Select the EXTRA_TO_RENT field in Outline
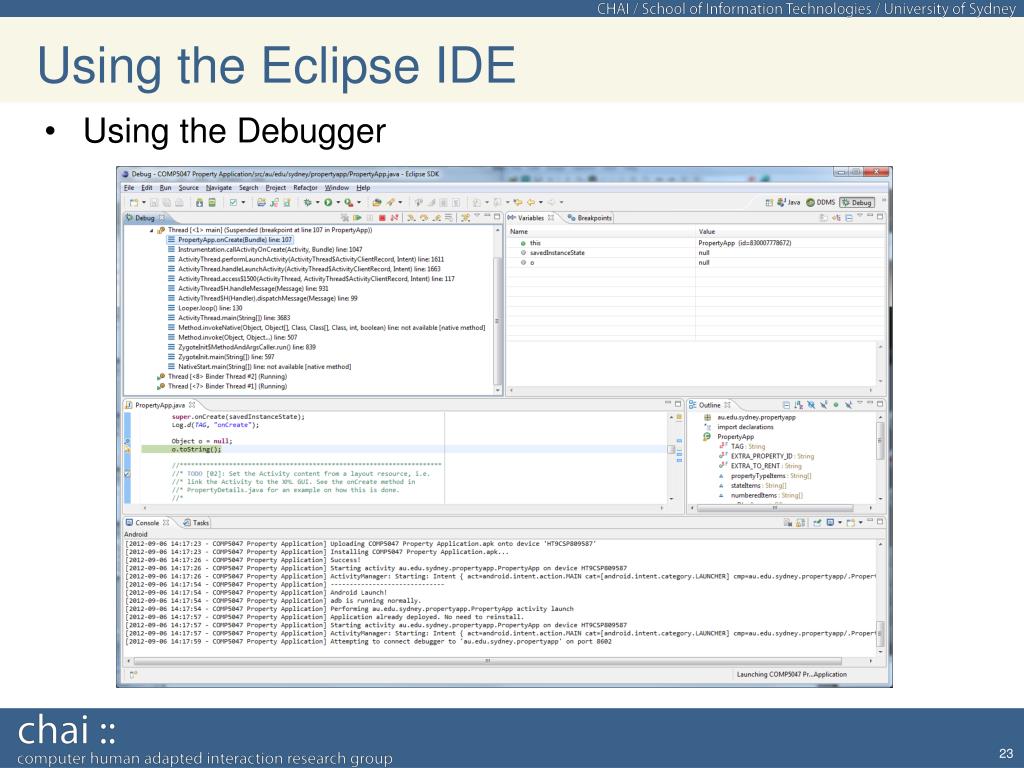The image size is (1024, 768). (x=761, y=466)
